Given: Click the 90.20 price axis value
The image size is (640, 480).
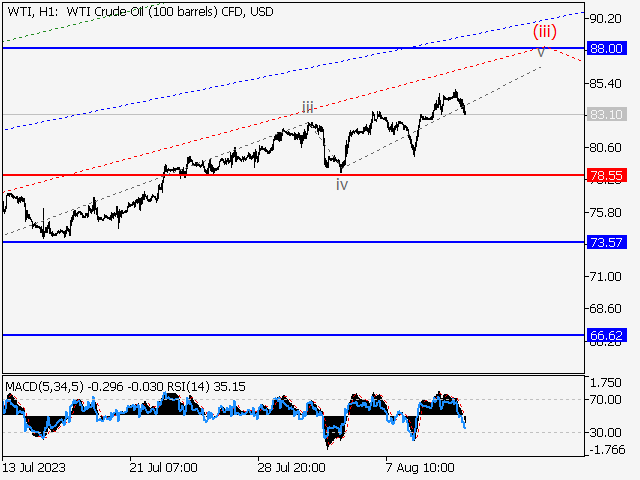Looking at the screenshot, I should click(x=606, y=19).
